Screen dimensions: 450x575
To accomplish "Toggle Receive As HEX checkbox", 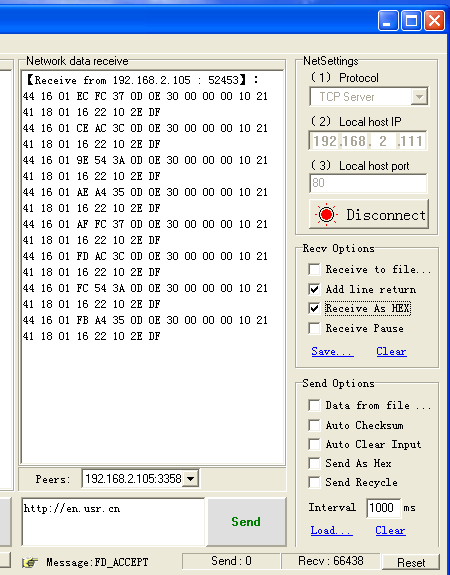I will pyautogui.click(x=314, y=308).
